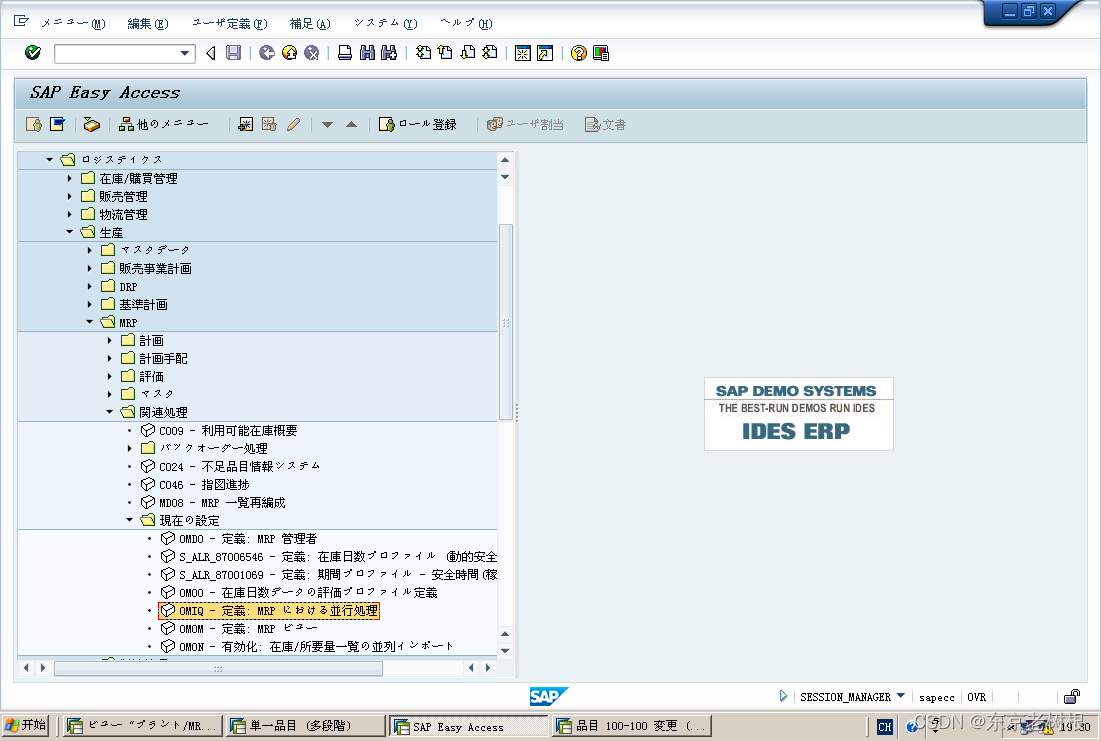This screenshot has height=741, width=1101.
Task: Click the yellow Help question mark icon
Action: tap(579, 53)
